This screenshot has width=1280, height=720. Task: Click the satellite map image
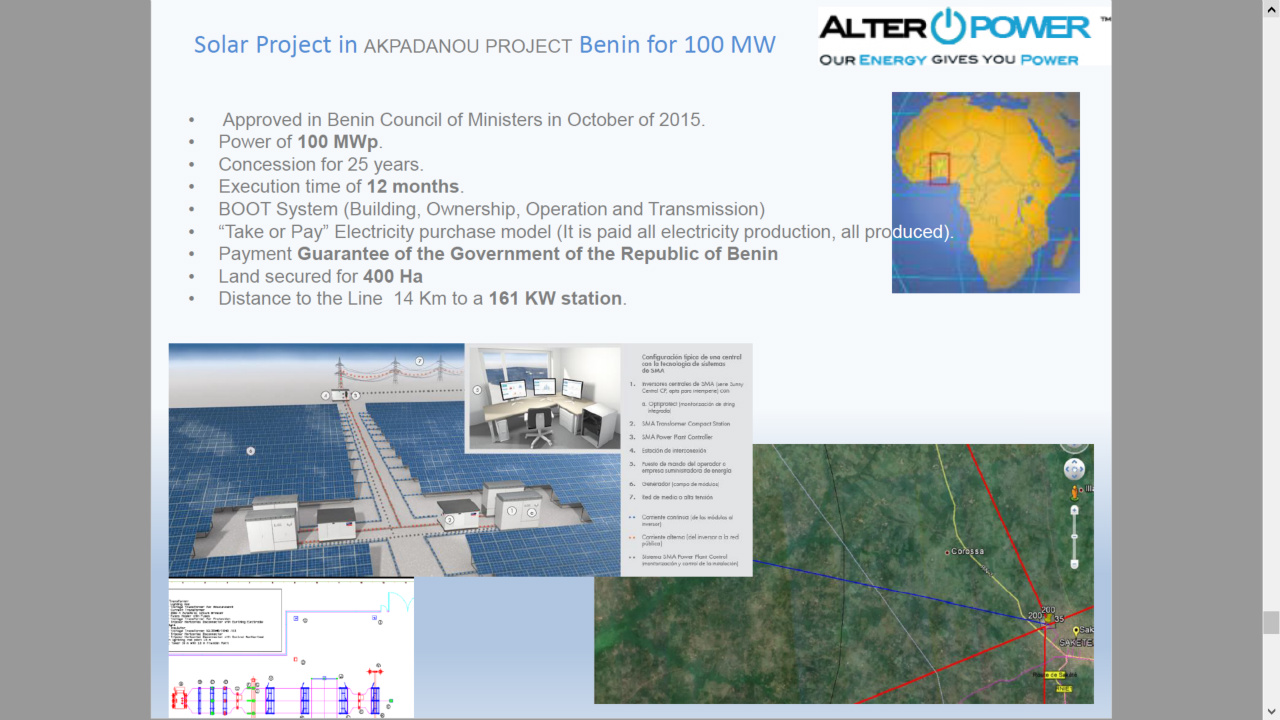[844, 573]
